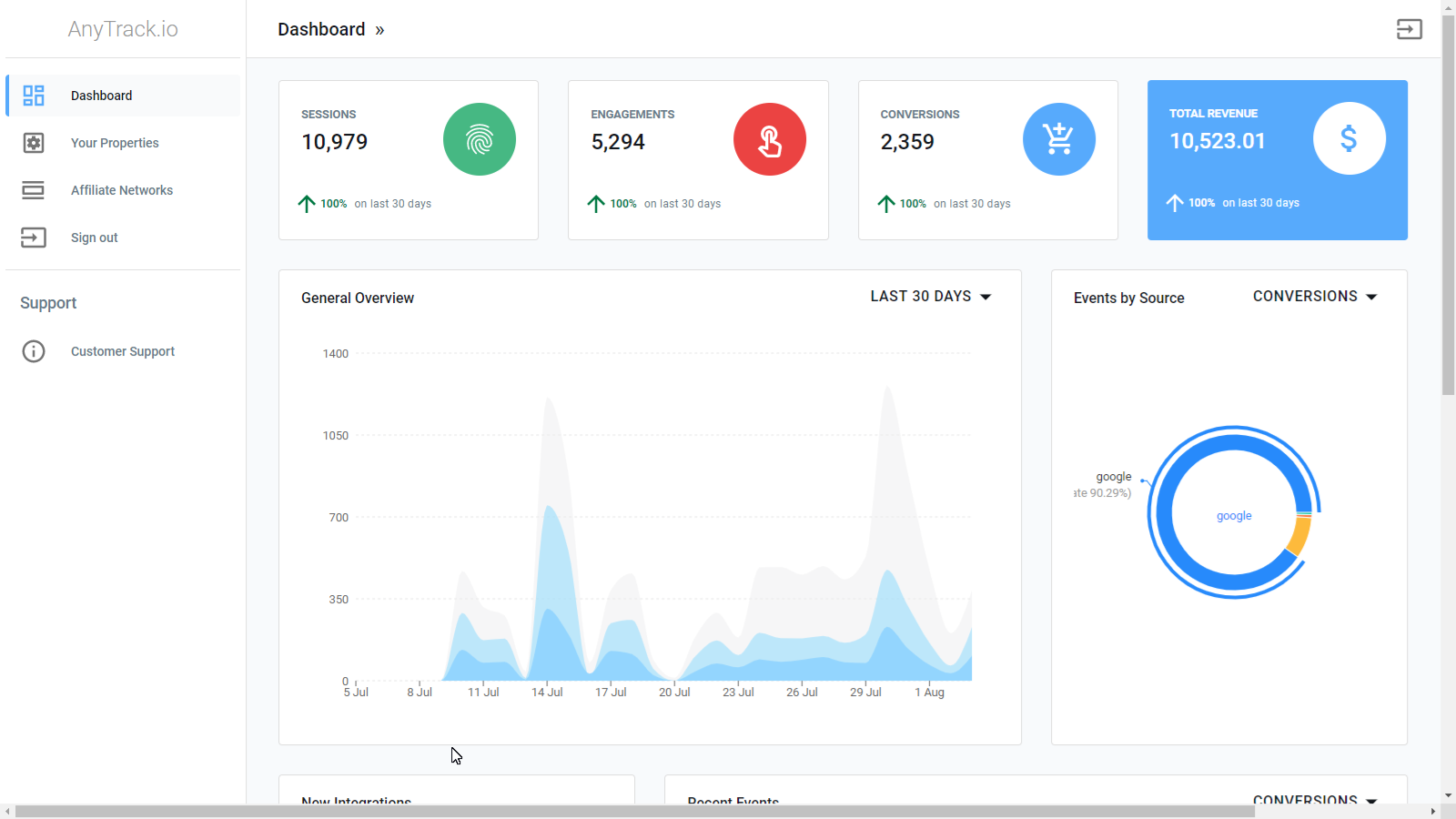
Task: Click the Customer Support info icon
Action: click(x=34, y=351)
